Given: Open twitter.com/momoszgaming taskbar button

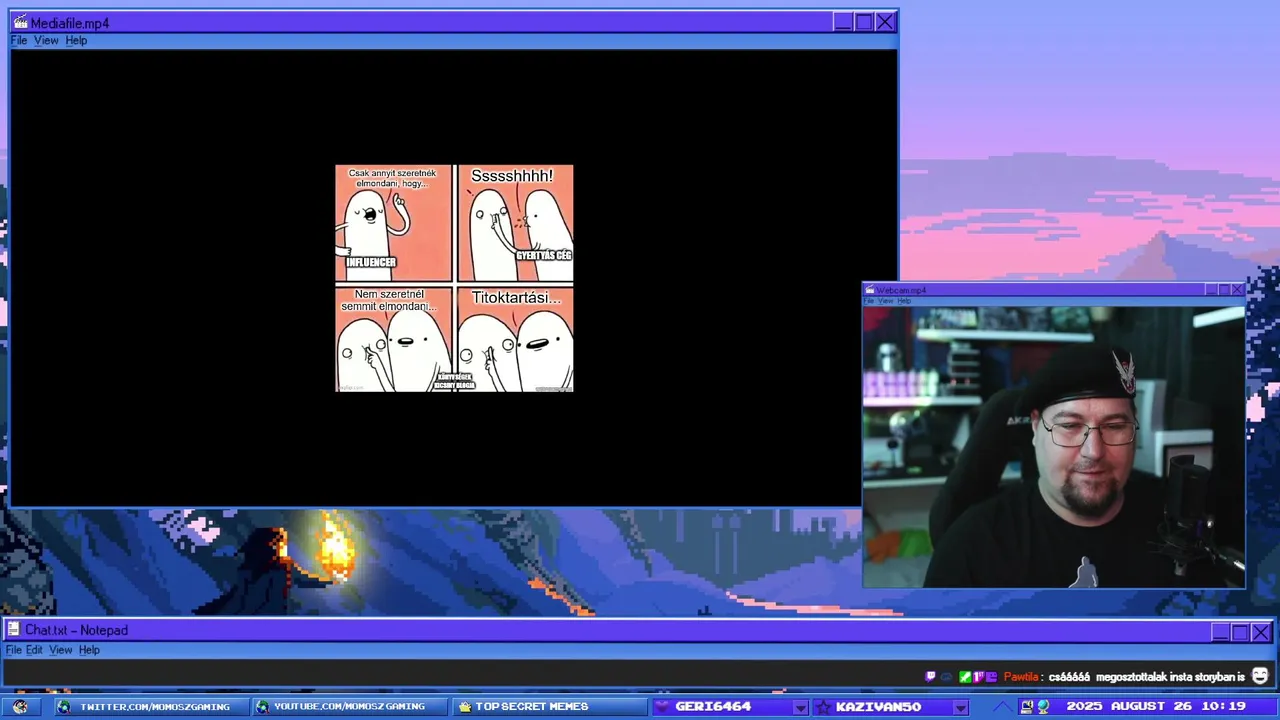Looking at the screenshot, I should click(x=150, y=707).
